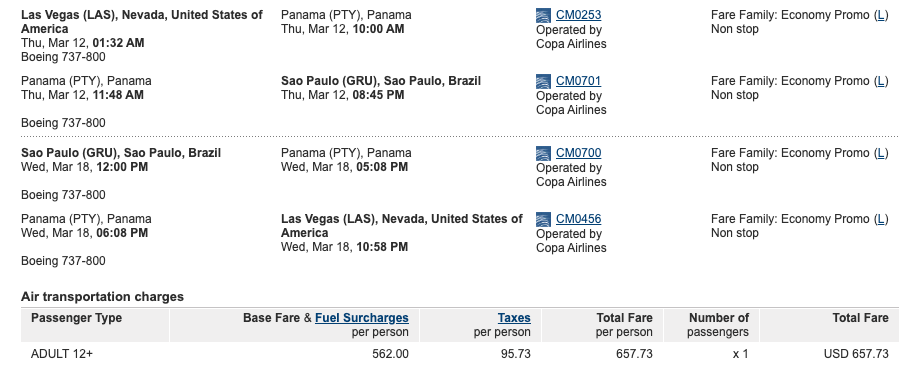Click the Passenger Type column header
Viewport: 917px width, 365px height.
point(77,318)
